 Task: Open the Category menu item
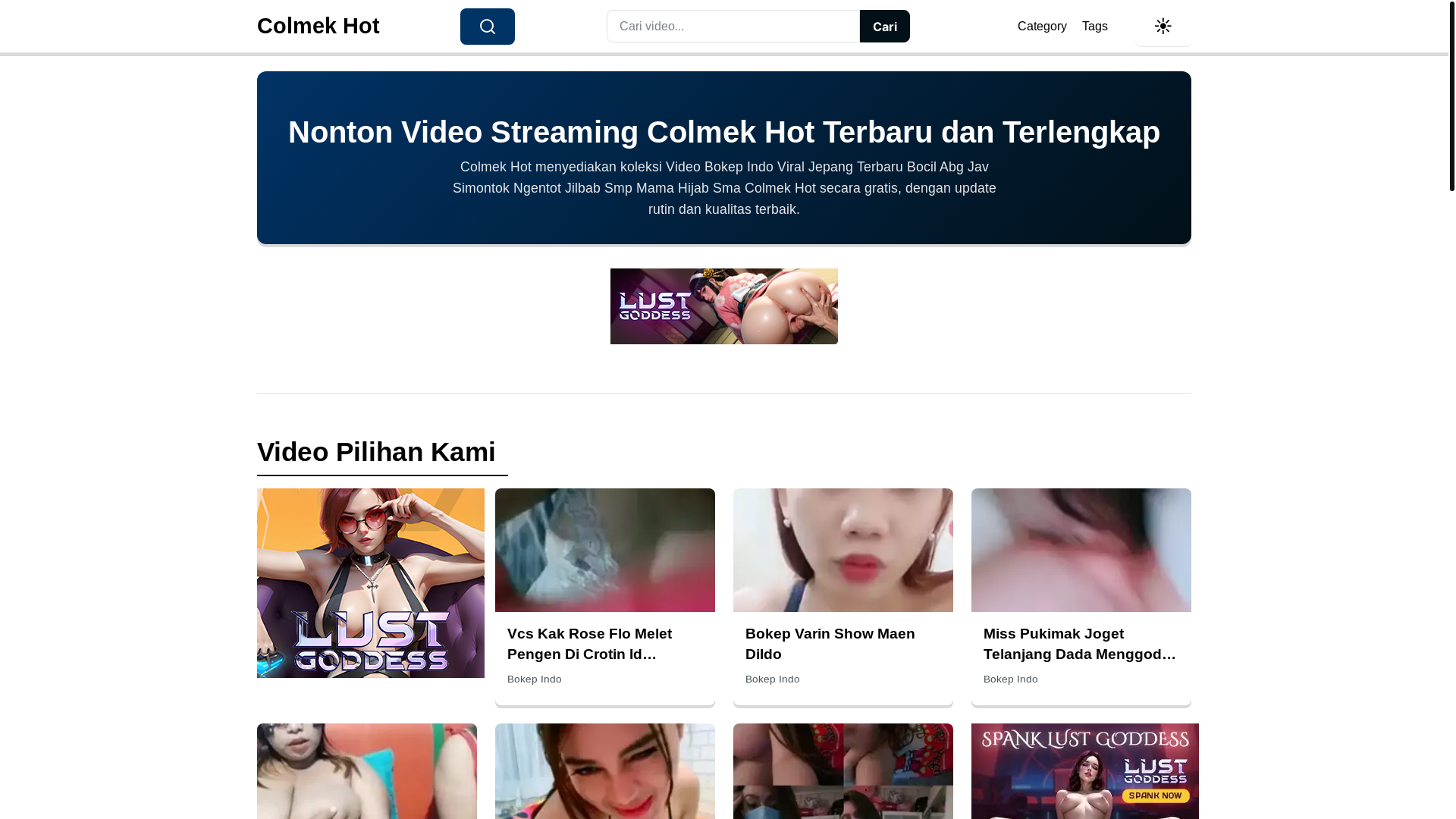1042,27
